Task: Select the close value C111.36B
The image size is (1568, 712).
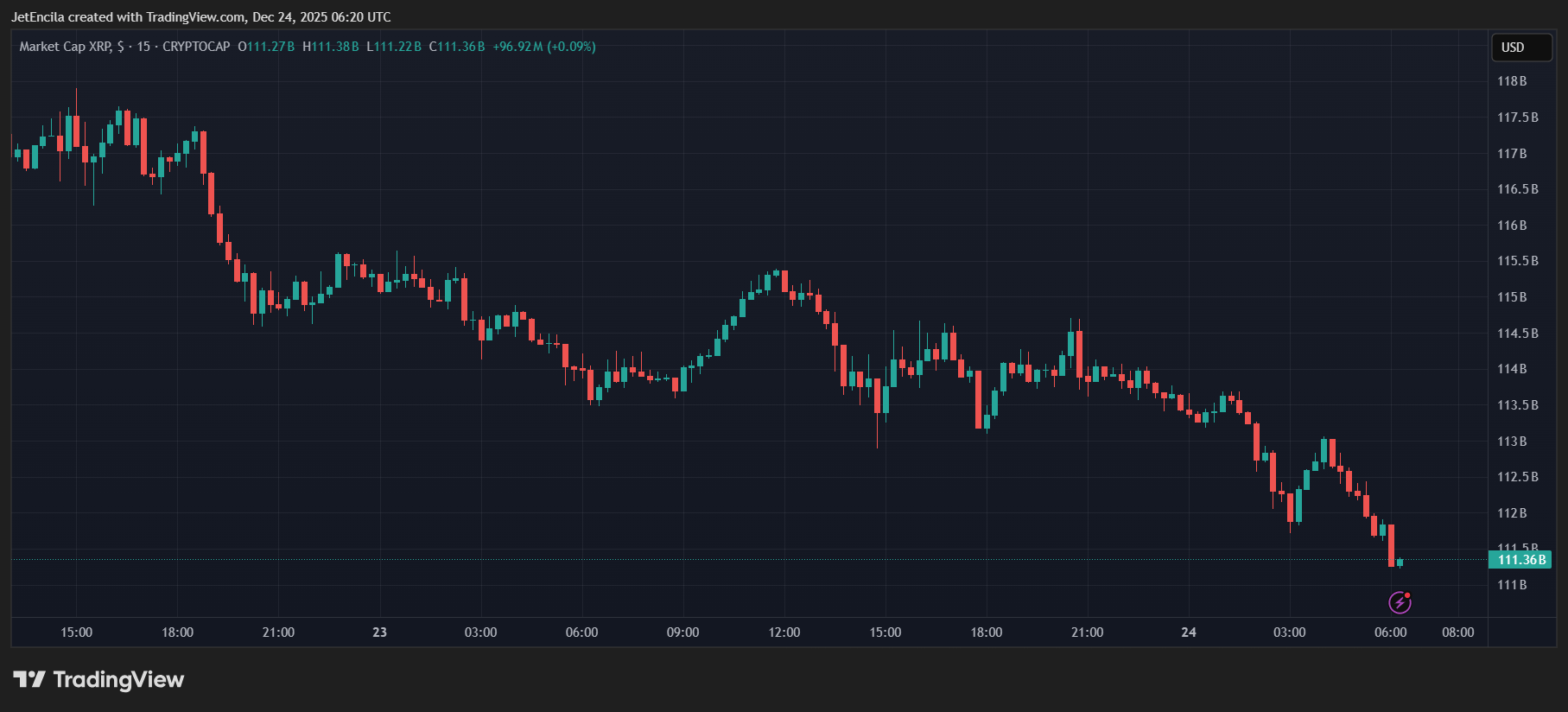Action: [457, 47]
